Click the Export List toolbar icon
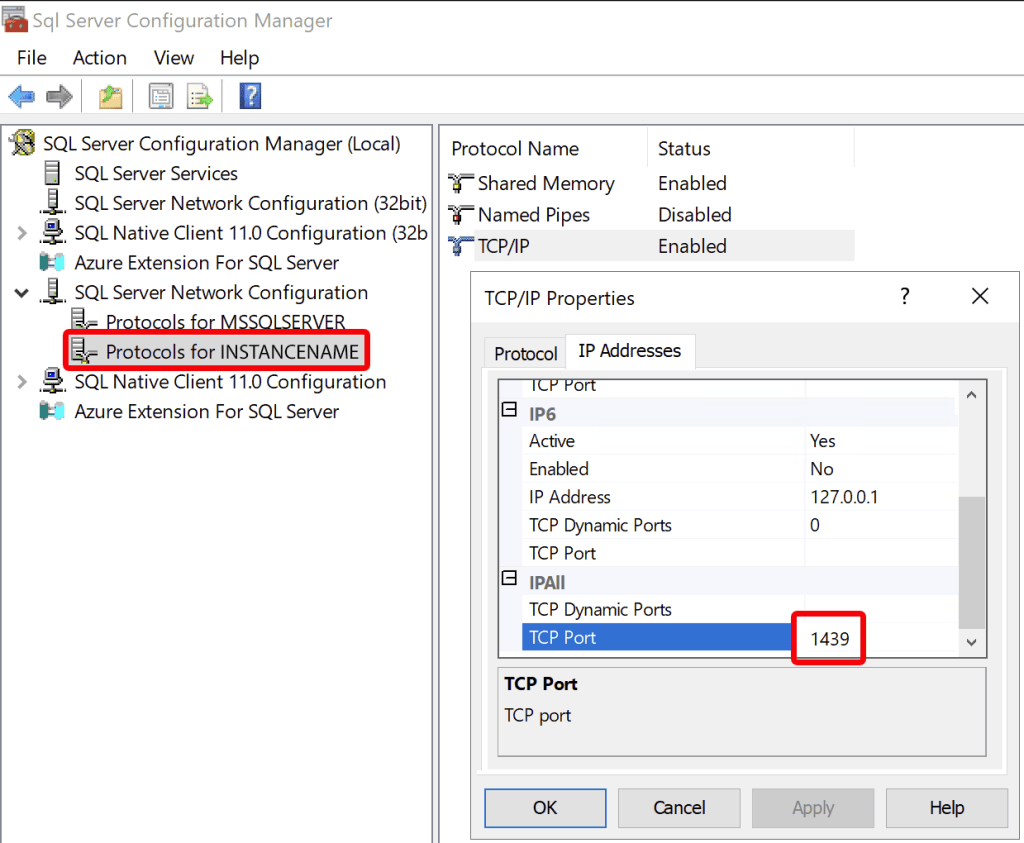This screenshot has height=843, width=1024. click(197, 96)
